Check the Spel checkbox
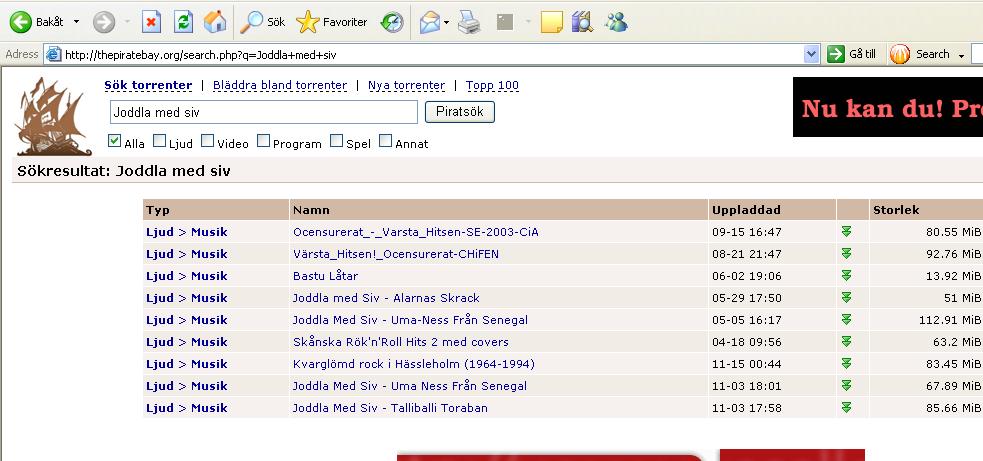The width and height of the screenshot is (983, 461). tap(337, 140)
